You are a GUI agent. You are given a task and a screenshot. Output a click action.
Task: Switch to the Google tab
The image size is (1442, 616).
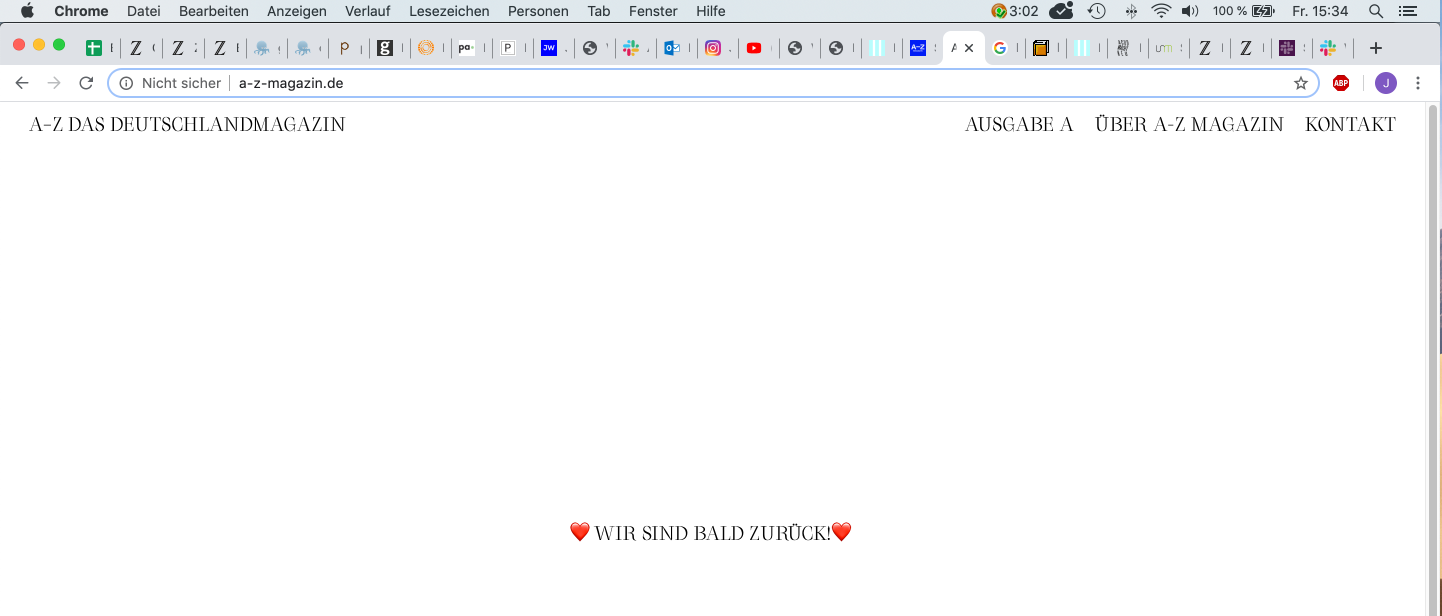999,48
